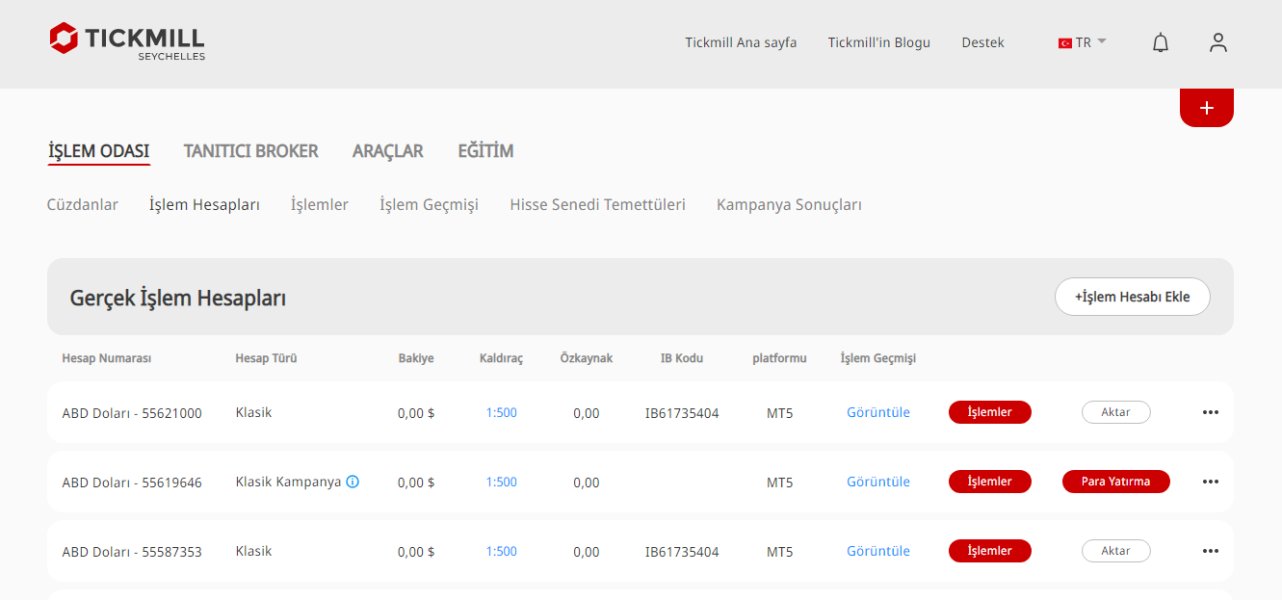Click account number ABD Doları - 55587353
The image size is (1282, 600).
tap(132, 552)
